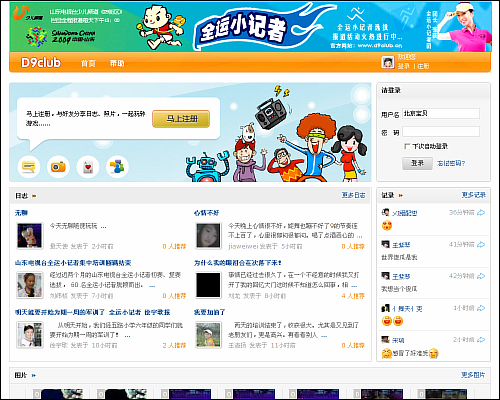
Task: Click the round heart playing-card games icon
Action: pyautogui.click(x=88, y=166)
